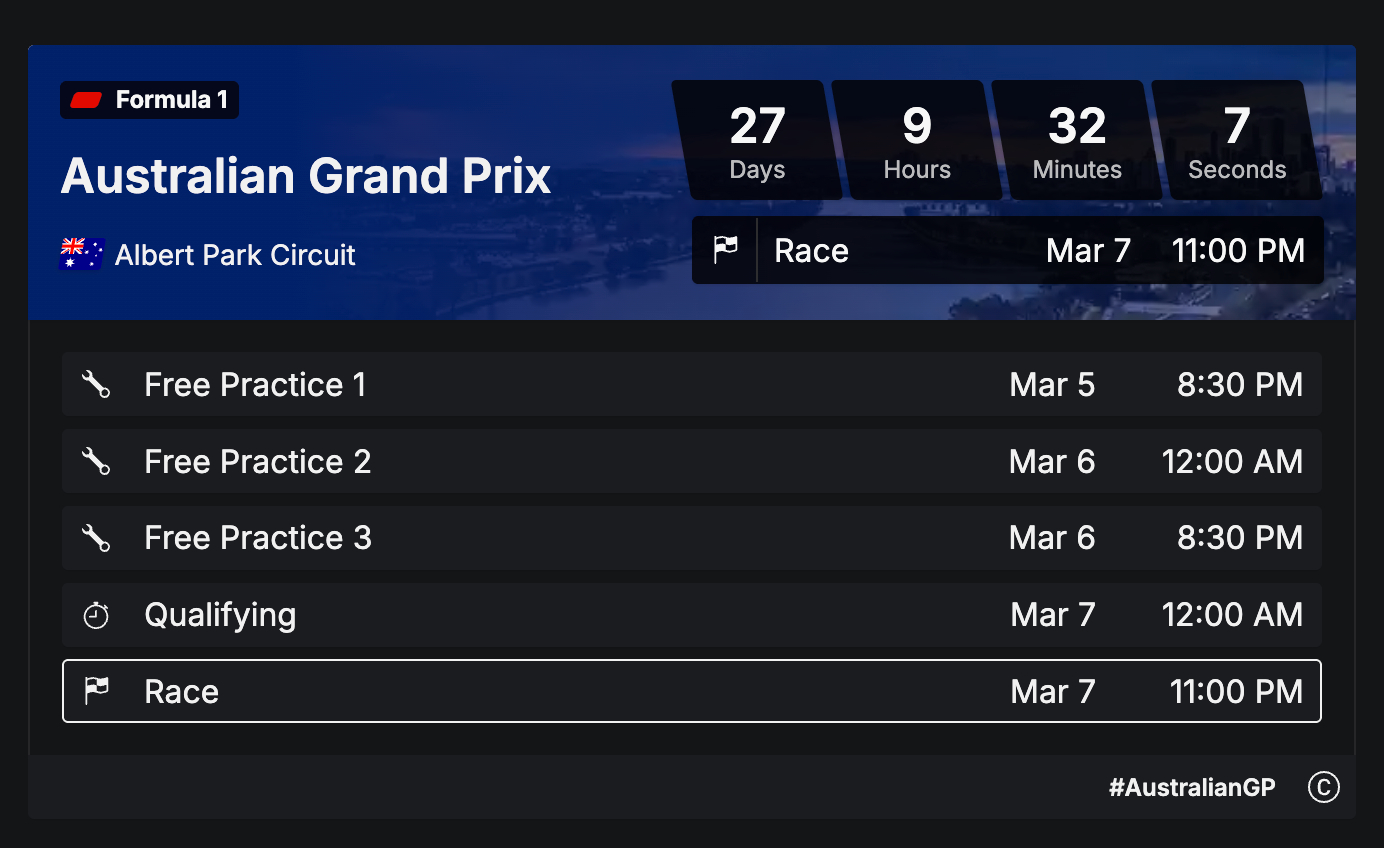Click the Minutes countdown tile

click(x=1077, y=140)
